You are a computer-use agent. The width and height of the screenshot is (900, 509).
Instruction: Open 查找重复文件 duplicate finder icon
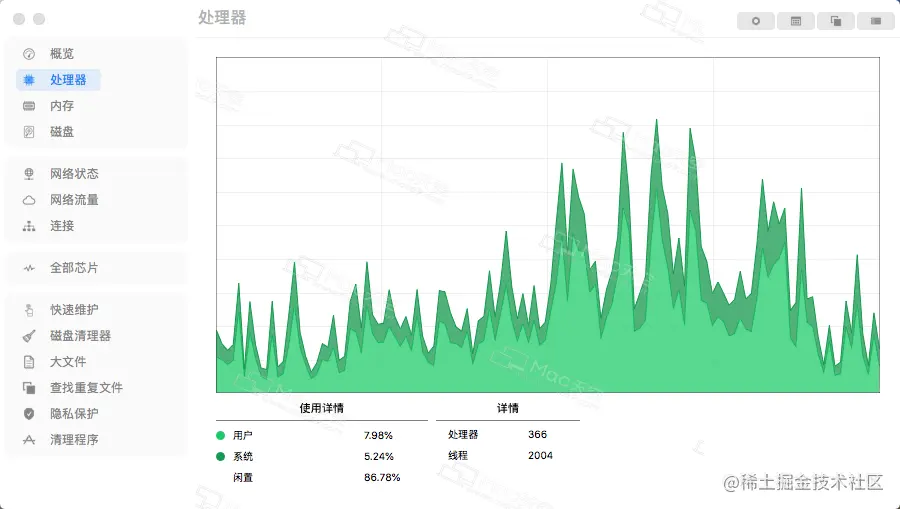pyautogui.click(x=29, y=388)
